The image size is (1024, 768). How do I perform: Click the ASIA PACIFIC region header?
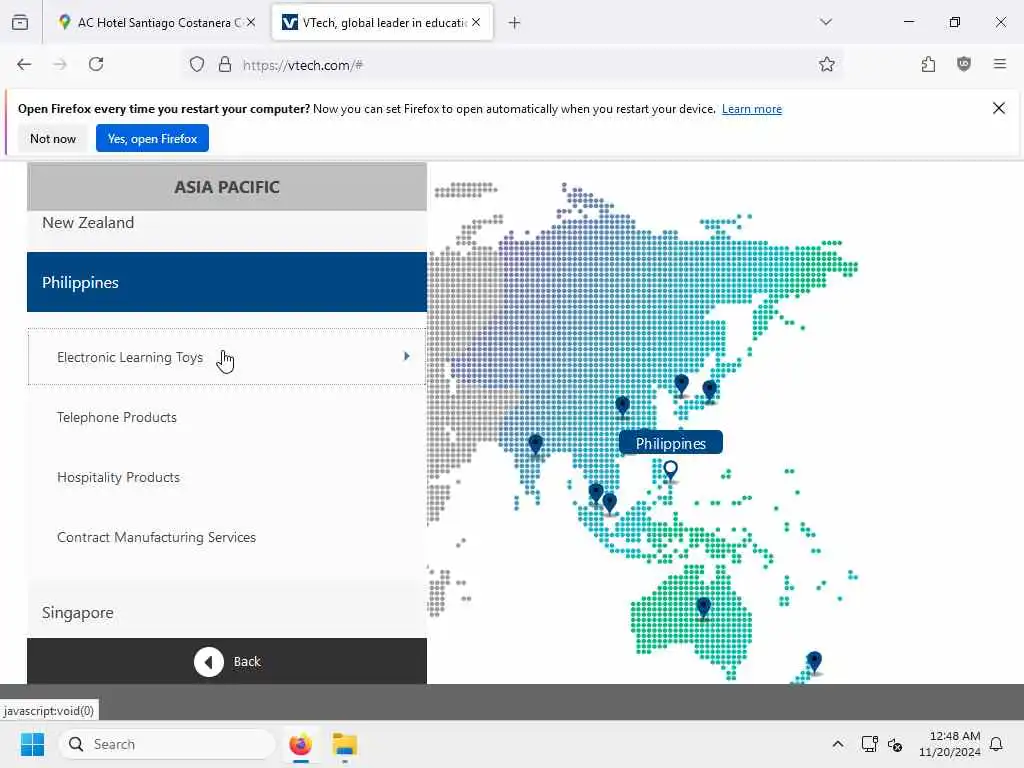227,187
